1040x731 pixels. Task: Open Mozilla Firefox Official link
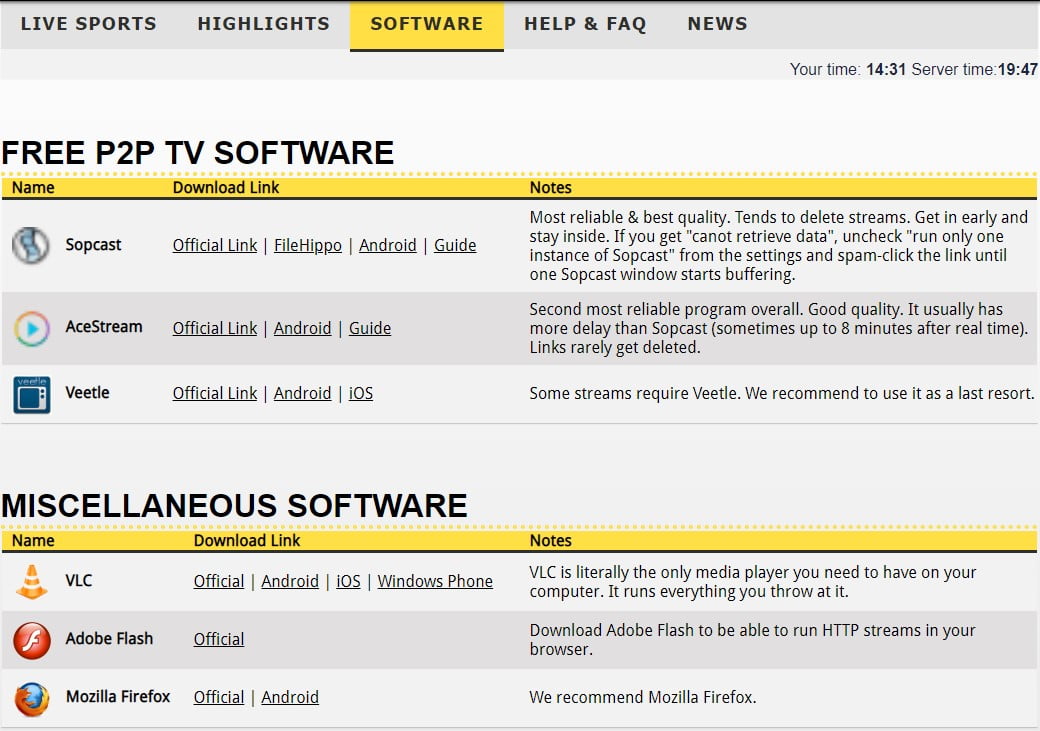point(219,697)
